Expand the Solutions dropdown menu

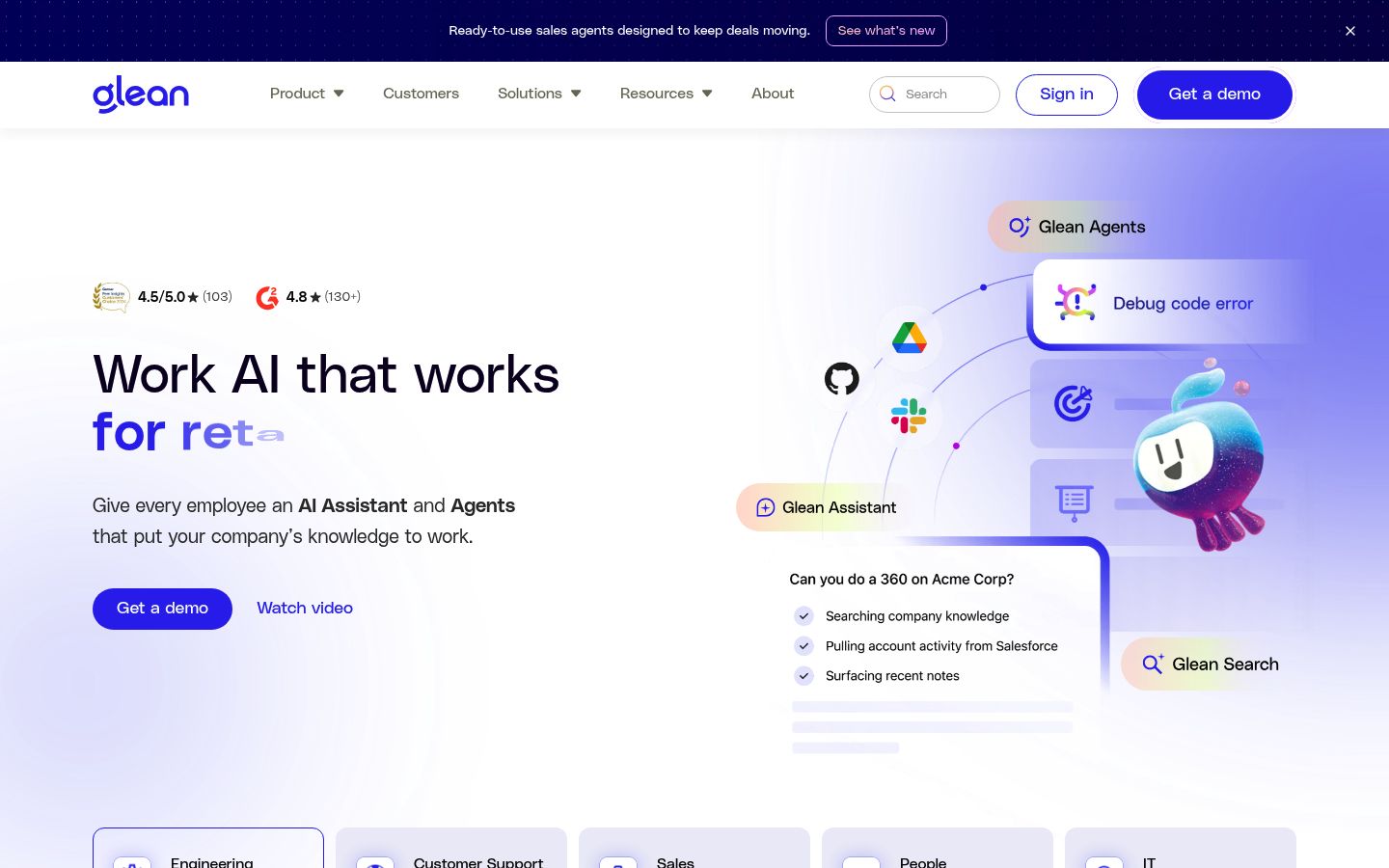click(539, 94)
